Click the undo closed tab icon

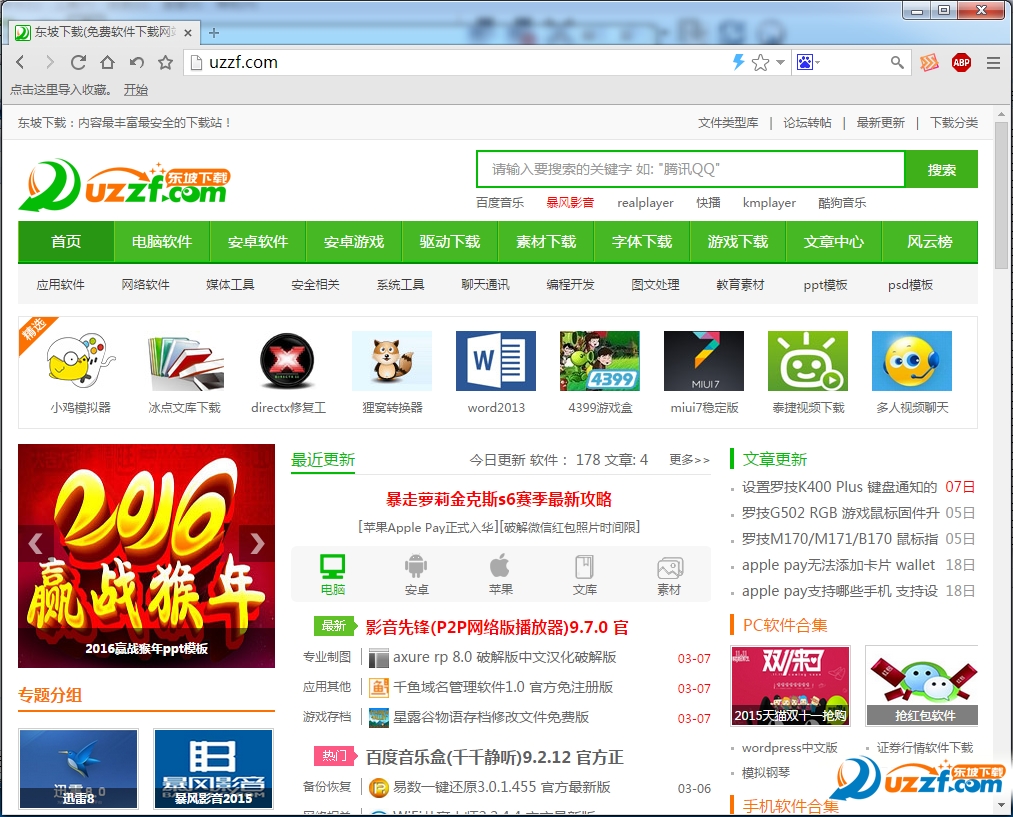[136, 62]
